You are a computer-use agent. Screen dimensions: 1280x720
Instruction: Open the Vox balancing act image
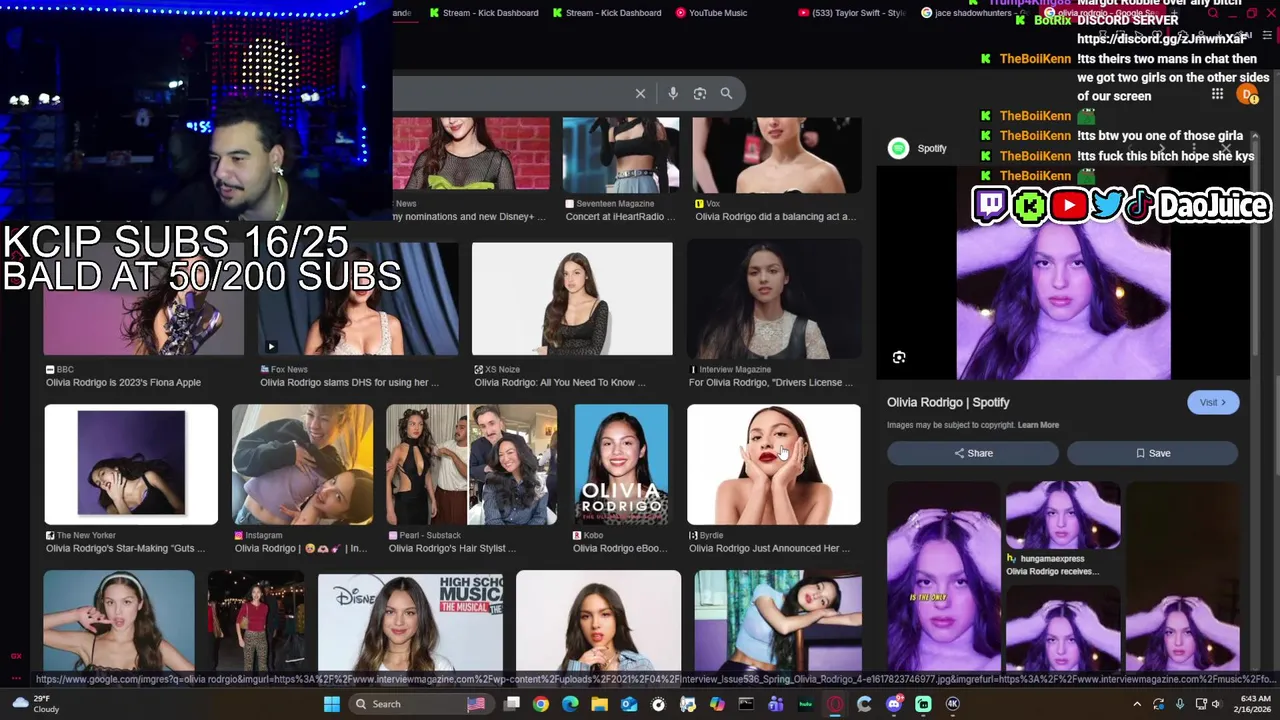(777, 155)
